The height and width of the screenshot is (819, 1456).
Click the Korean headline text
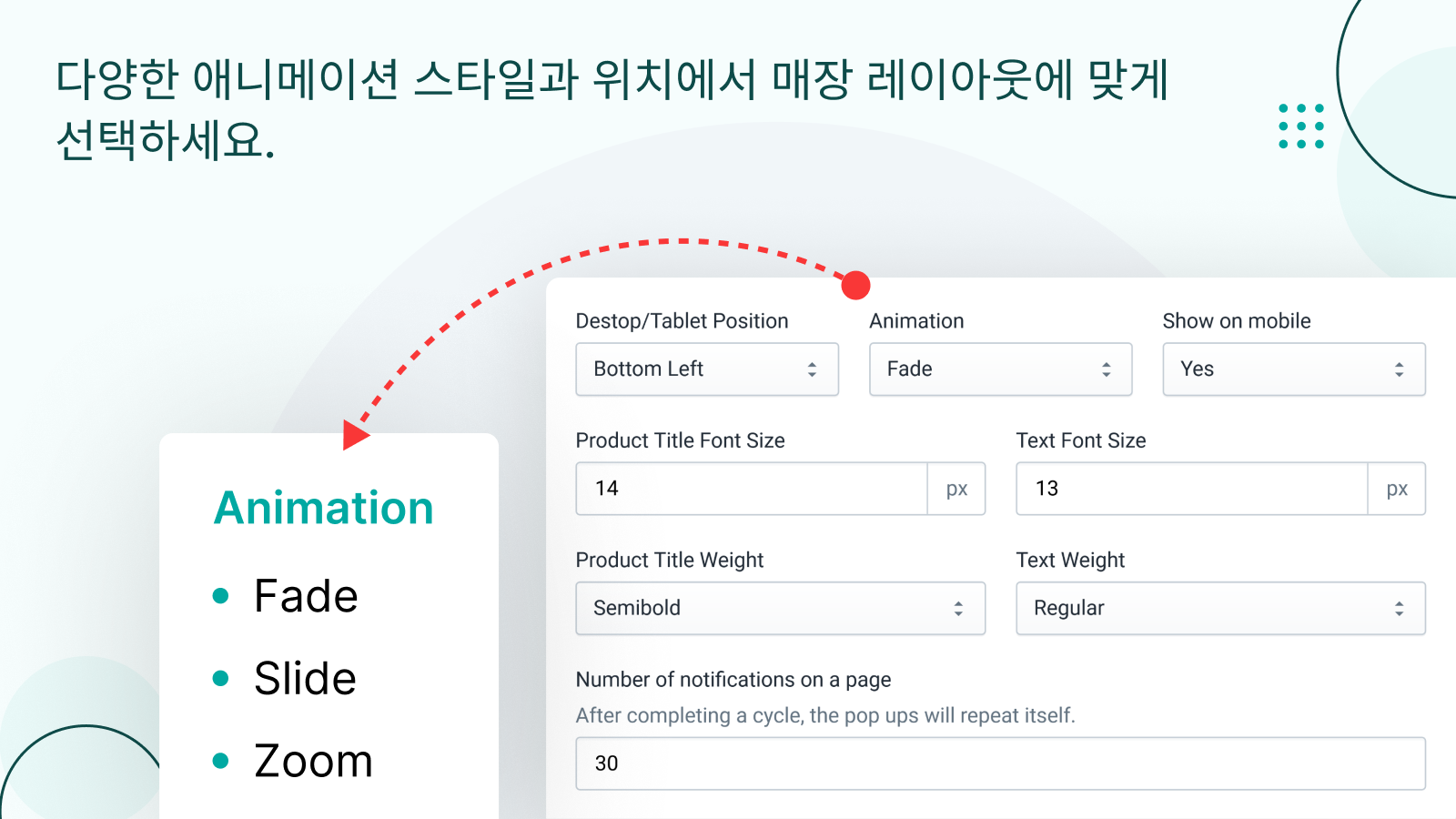[x=612, y=109]
